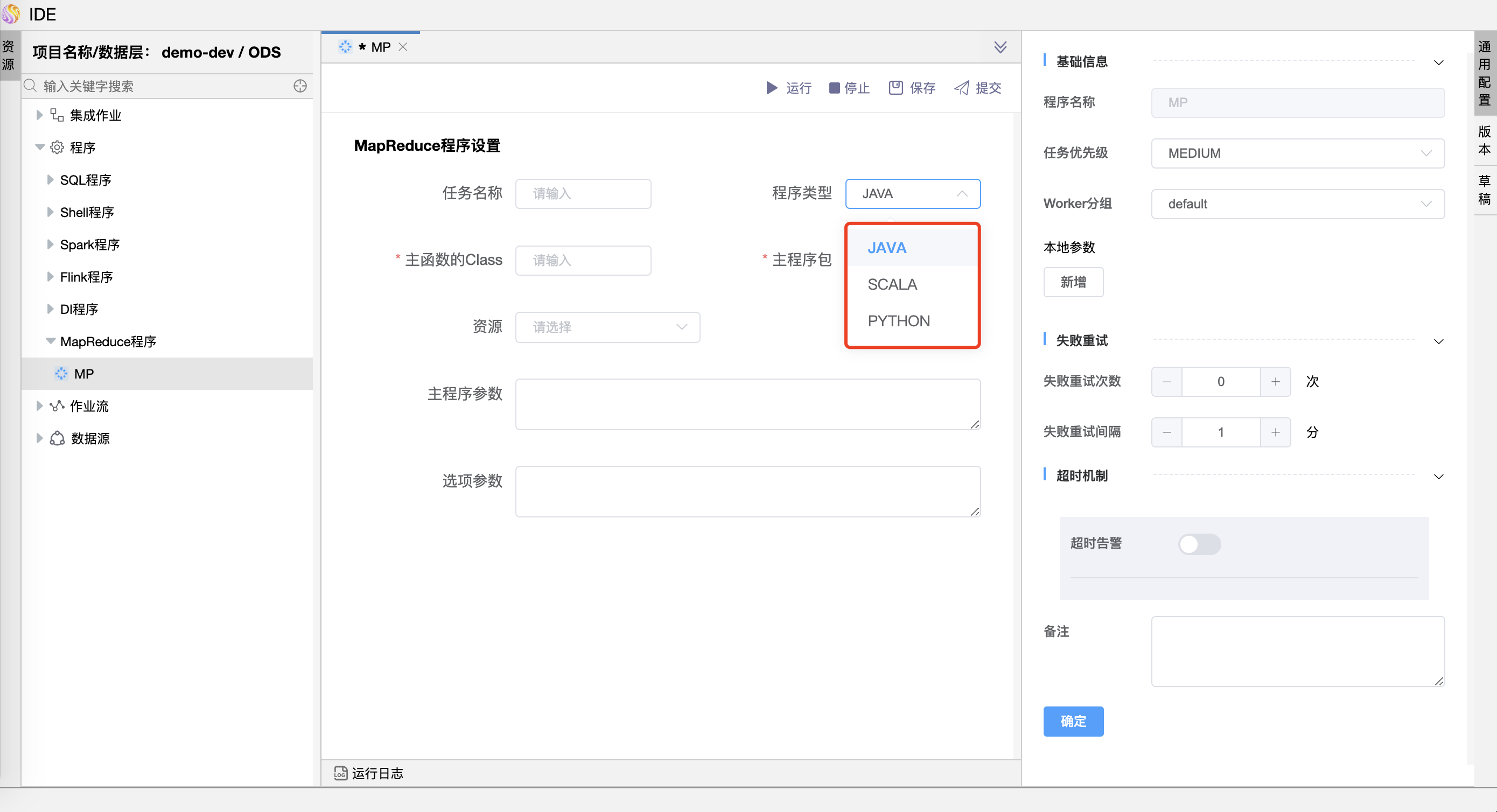Toggle the timeout alarm (超时告警) switch
This screenshot has height=812, width=1497.
click(x=1199, y=544)
